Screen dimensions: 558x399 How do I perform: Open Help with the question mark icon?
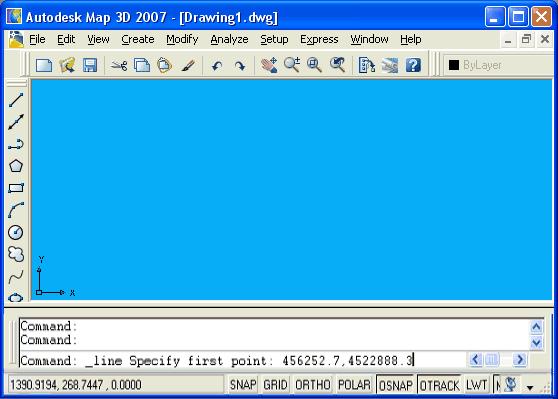(x=413, y=65)
